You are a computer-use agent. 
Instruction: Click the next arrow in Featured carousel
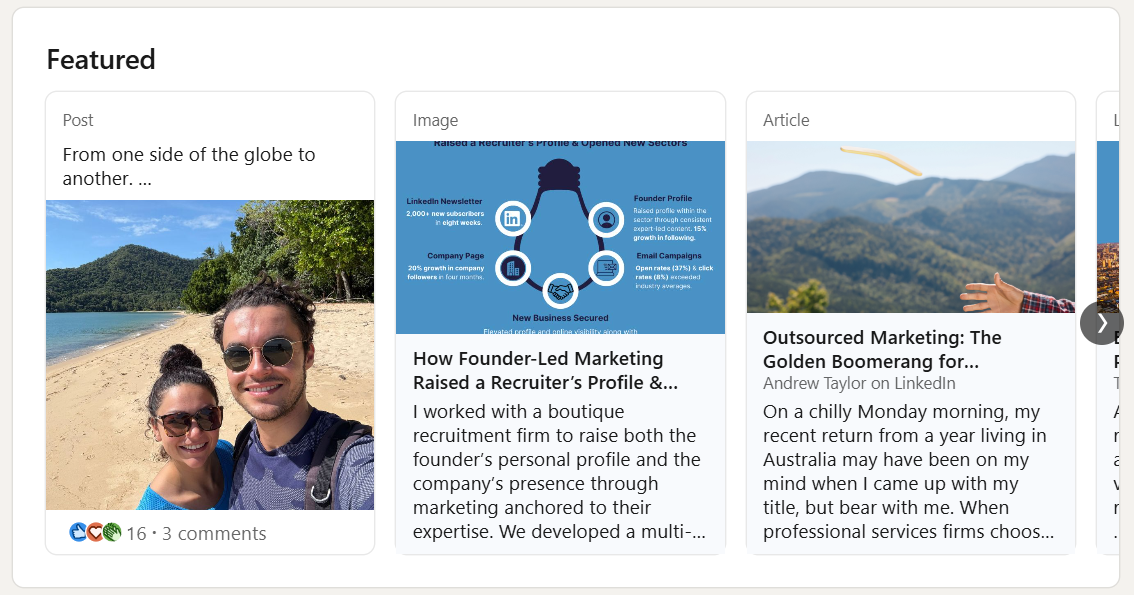(1101, 323)
